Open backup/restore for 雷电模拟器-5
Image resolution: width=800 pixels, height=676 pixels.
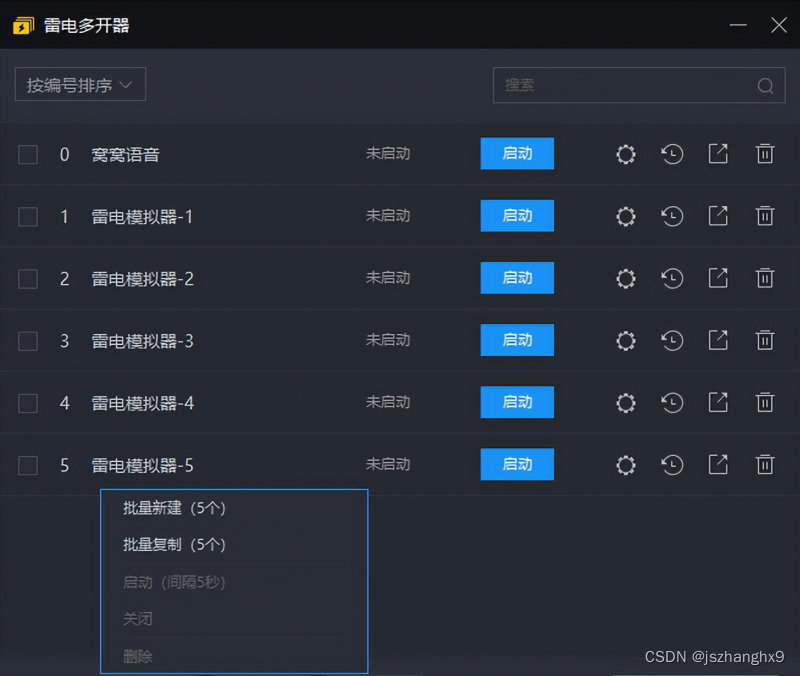point(672,465)
